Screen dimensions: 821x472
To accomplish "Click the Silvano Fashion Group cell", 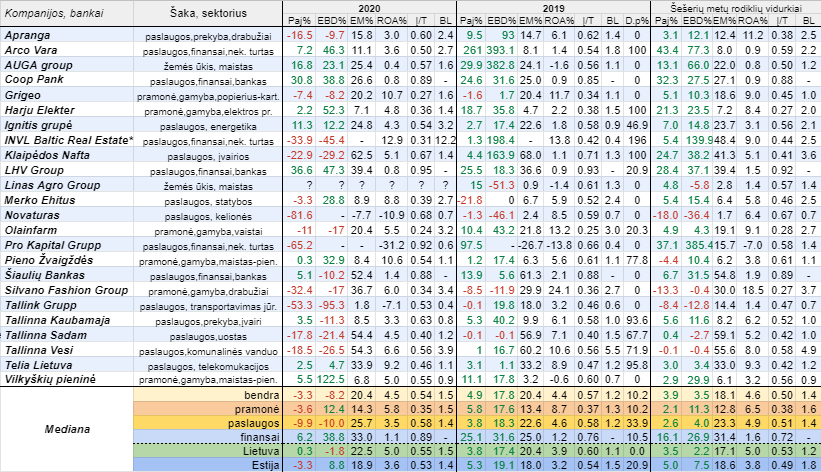I will click(x=66, y=291).
